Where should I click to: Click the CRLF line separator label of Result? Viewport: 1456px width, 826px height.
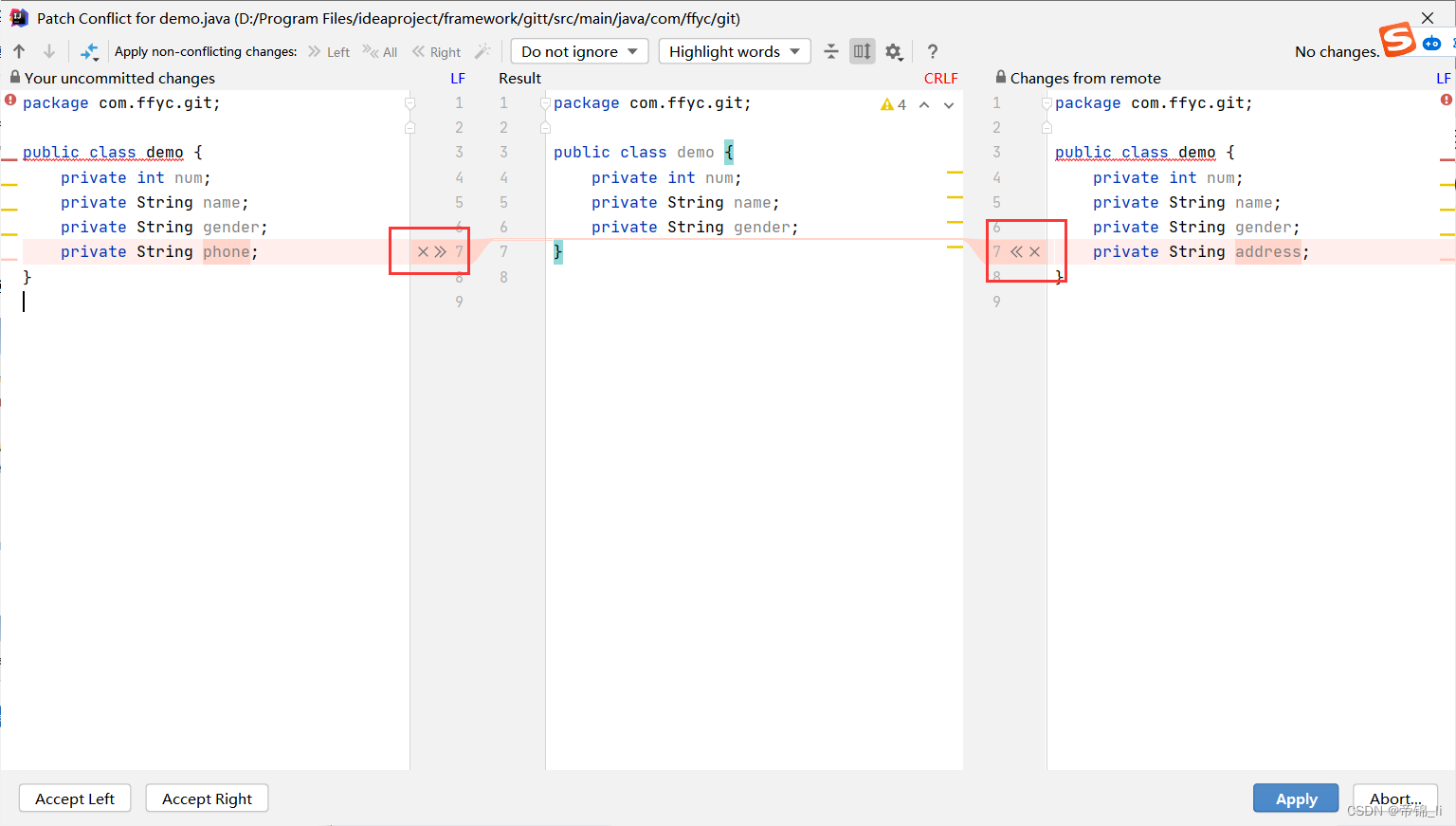[x=941, y=78]
